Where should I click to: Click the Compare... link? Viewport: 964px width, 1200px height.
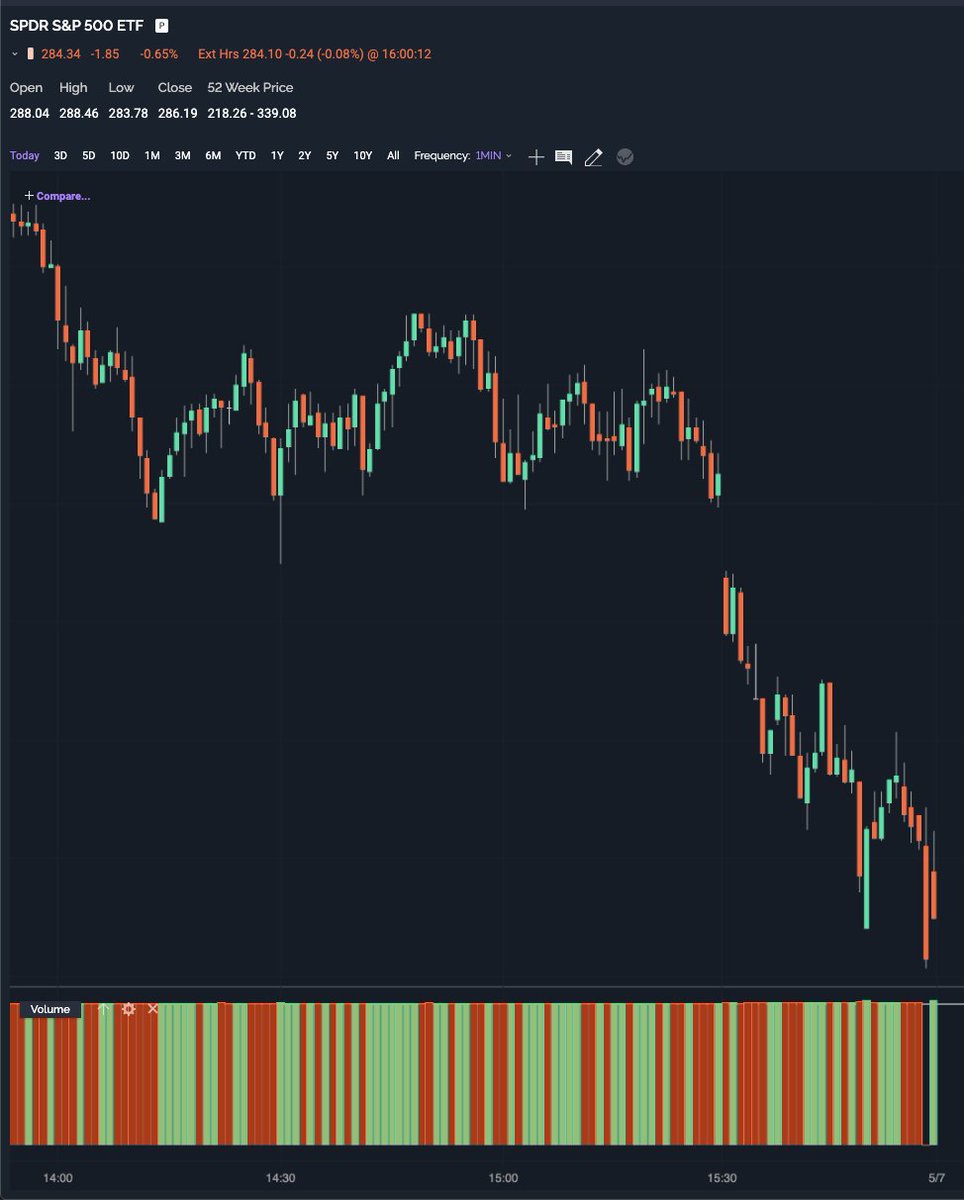pyautogui.click(x=57, y=196)
